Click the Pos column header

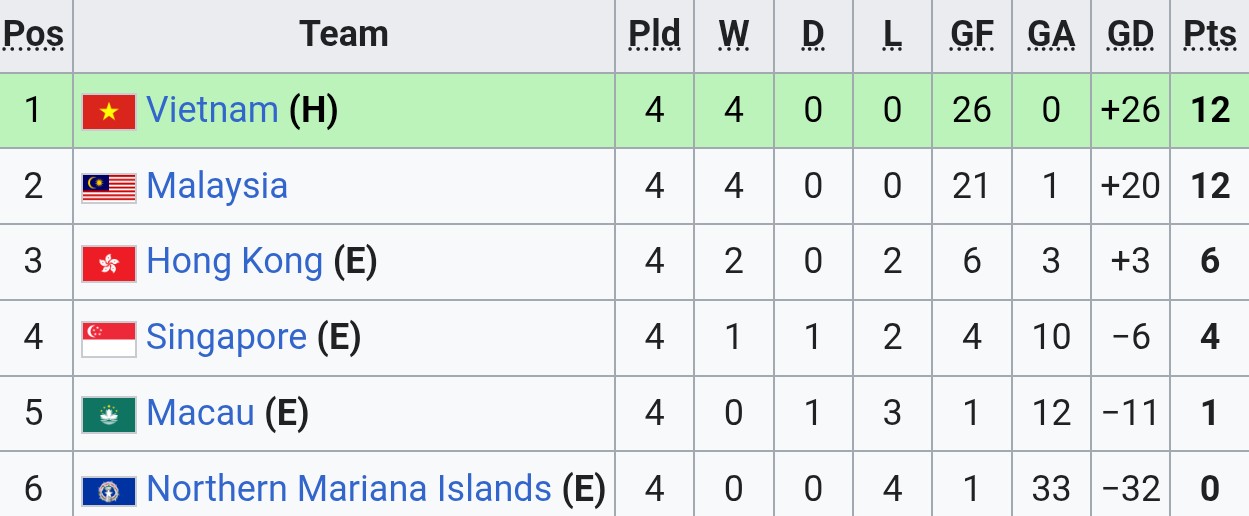tap(34, 35)
